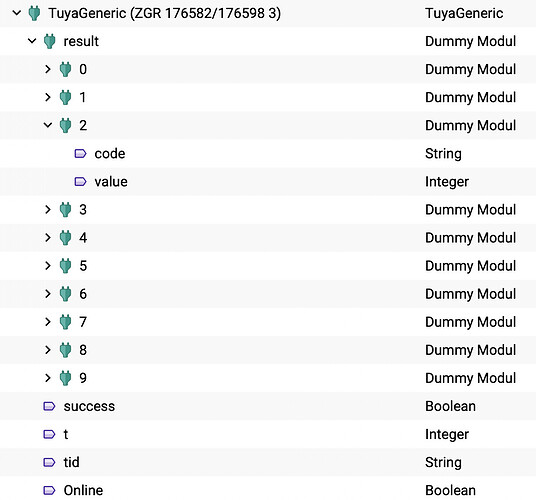This screenshot has width=536, height=500.
Task: Click the Boolean type of Online
Action: point(450,490)
